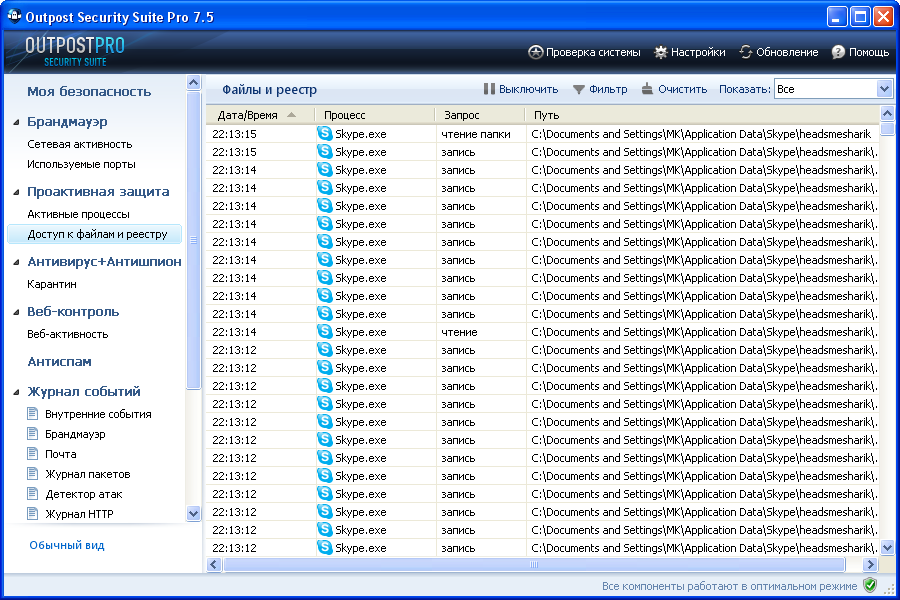Click the document icon beside Брандмауэр log
Viewport: 900px width, 600px height.
pos(33,433)
